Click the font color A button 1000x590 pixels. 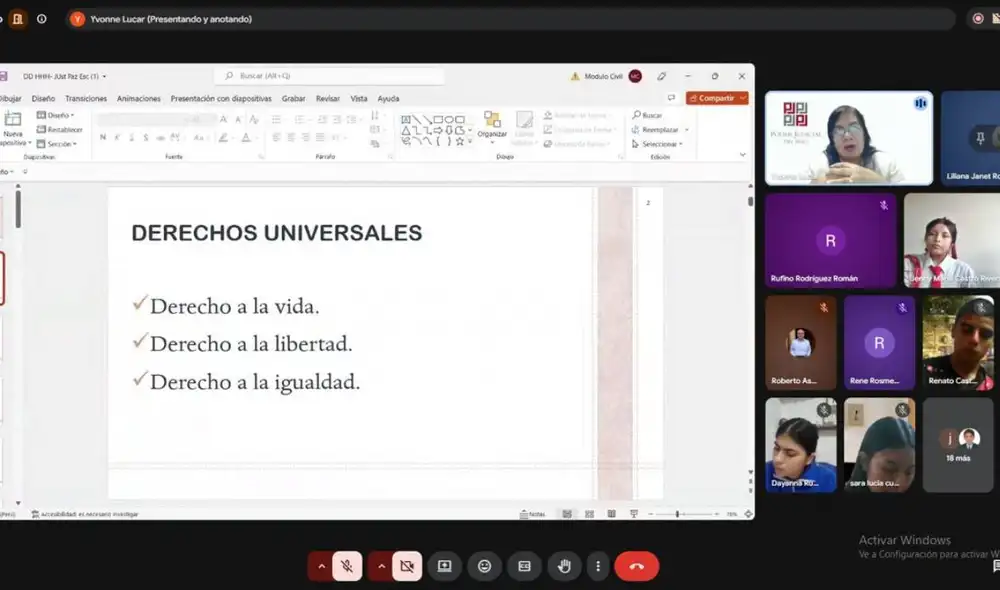click(246, 137)
